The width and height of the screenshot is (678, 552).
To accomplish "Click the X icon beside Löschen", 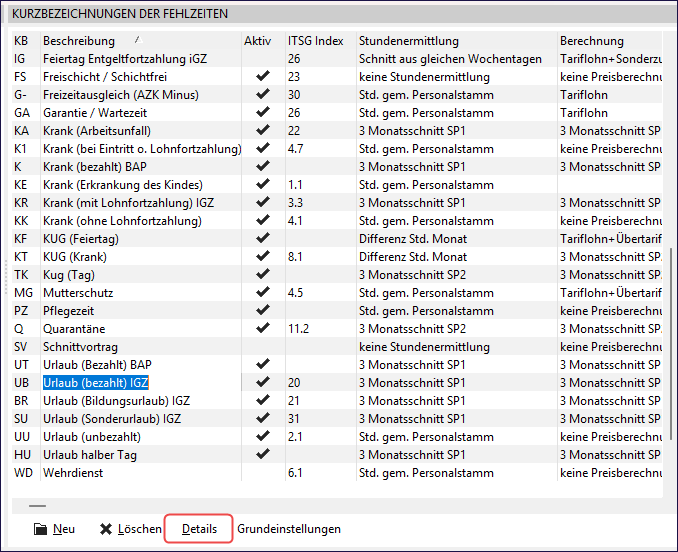I will [x=106, y=529].
